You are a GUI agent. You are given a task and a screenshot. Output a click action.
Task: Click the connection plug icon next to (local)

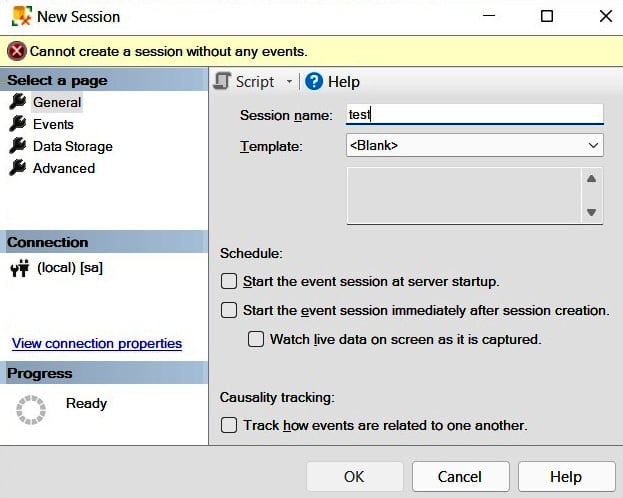click(x=20, y=268)
